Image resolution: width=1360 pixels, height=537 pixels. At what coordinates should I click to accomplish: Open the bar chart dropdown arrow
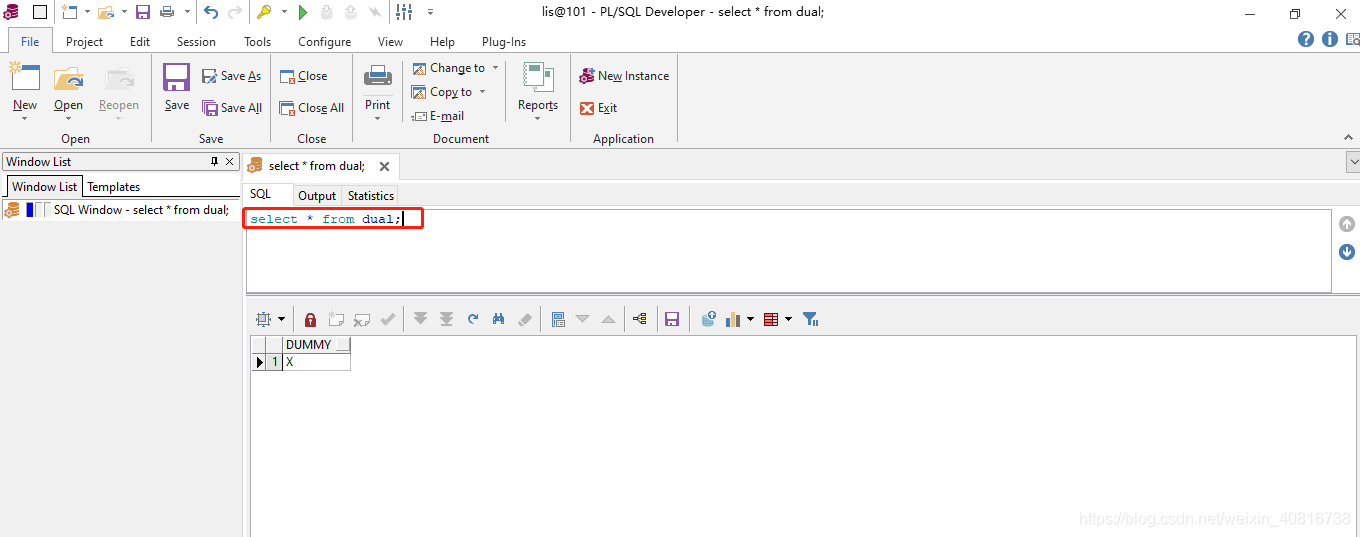750,320
